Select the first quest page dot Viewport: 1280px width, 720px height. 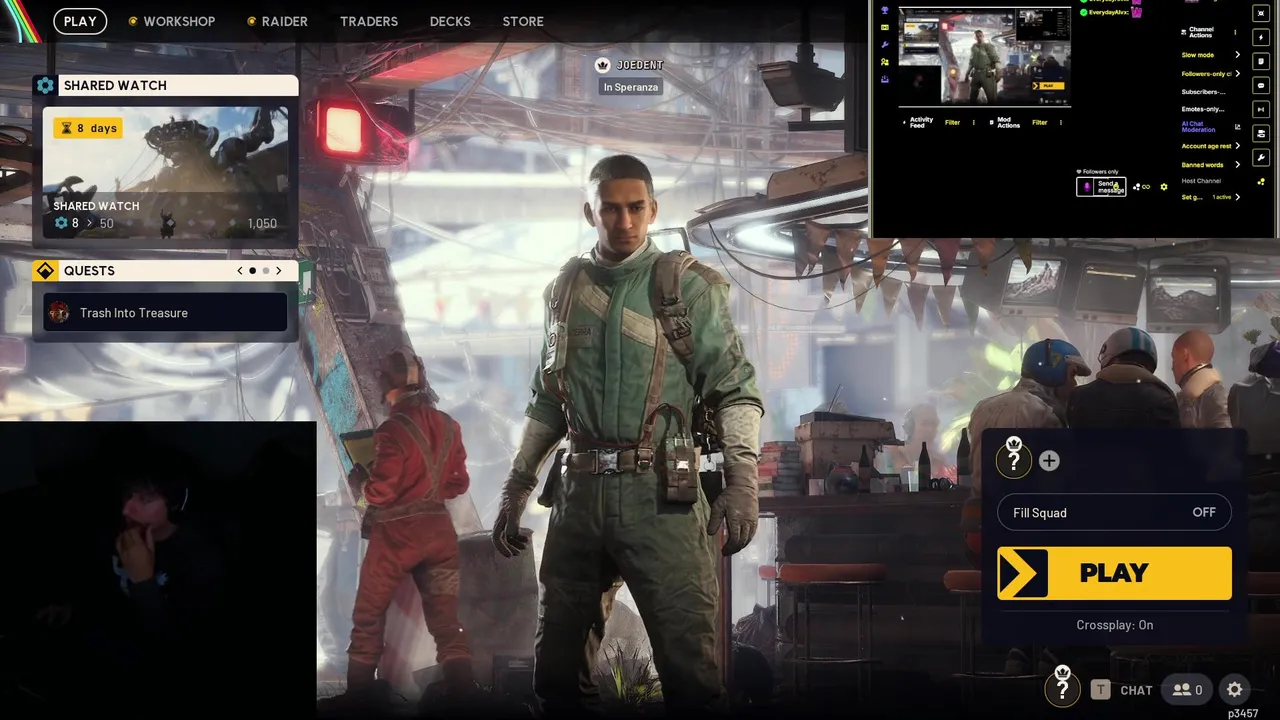pos(252,271)
